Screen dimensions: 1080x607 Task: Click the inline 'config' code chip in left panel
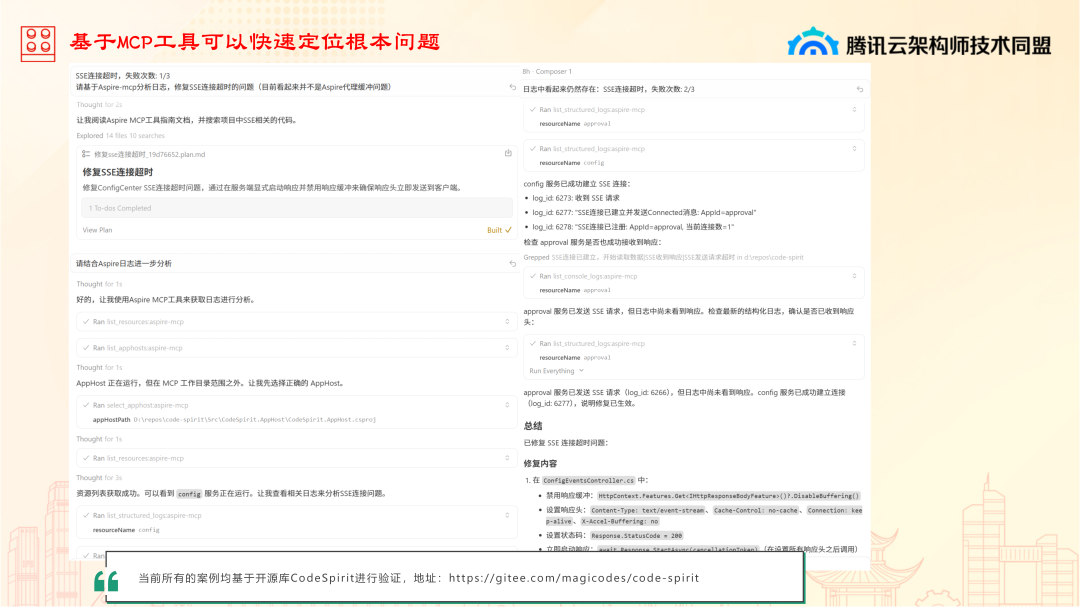(189, 494)
